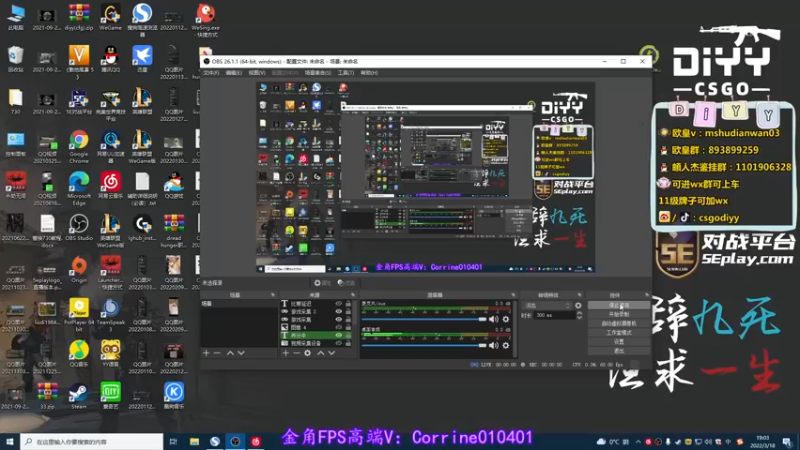Remove selected source with minus icon
The width and height of the screenshot is (800, 450).
pos(296,353)
